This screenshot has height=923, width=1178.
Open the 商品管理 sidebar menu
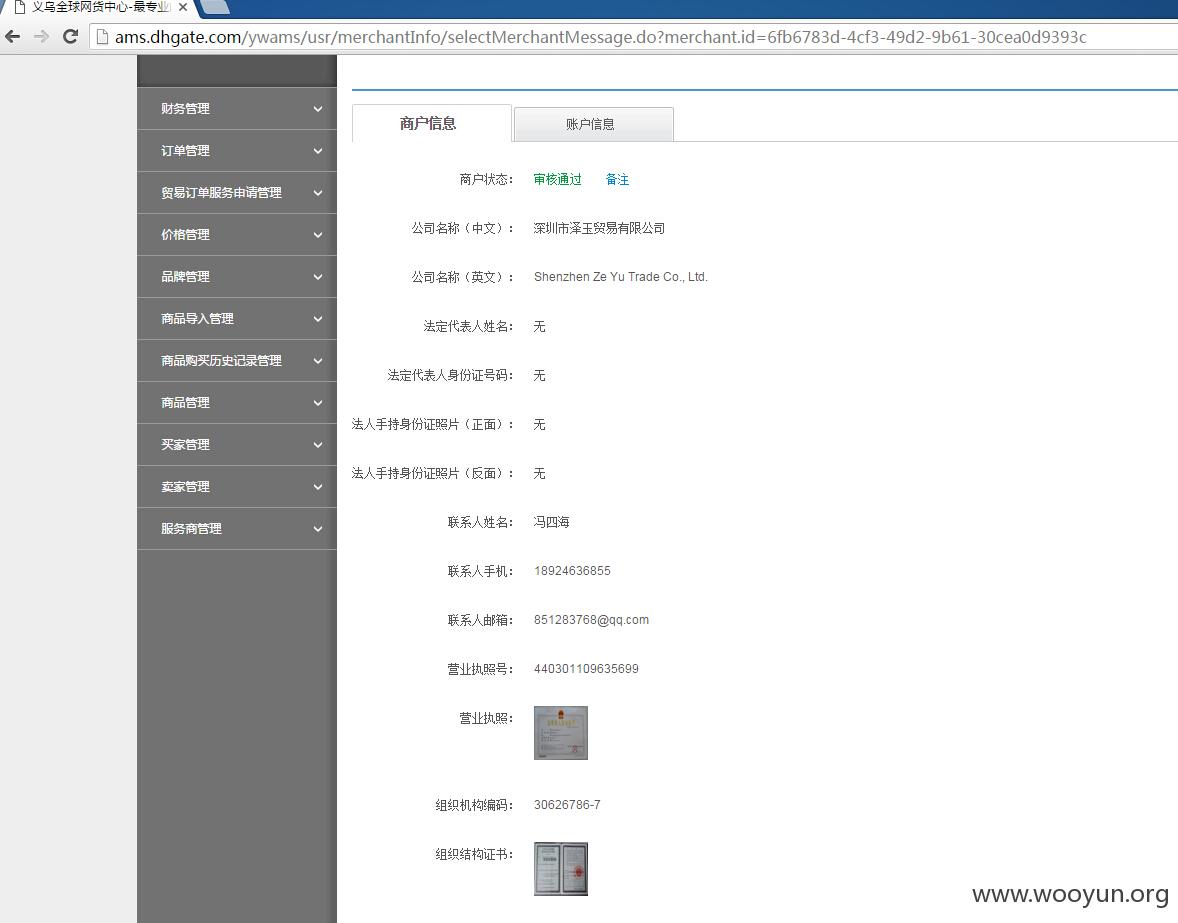coord(237,403)
